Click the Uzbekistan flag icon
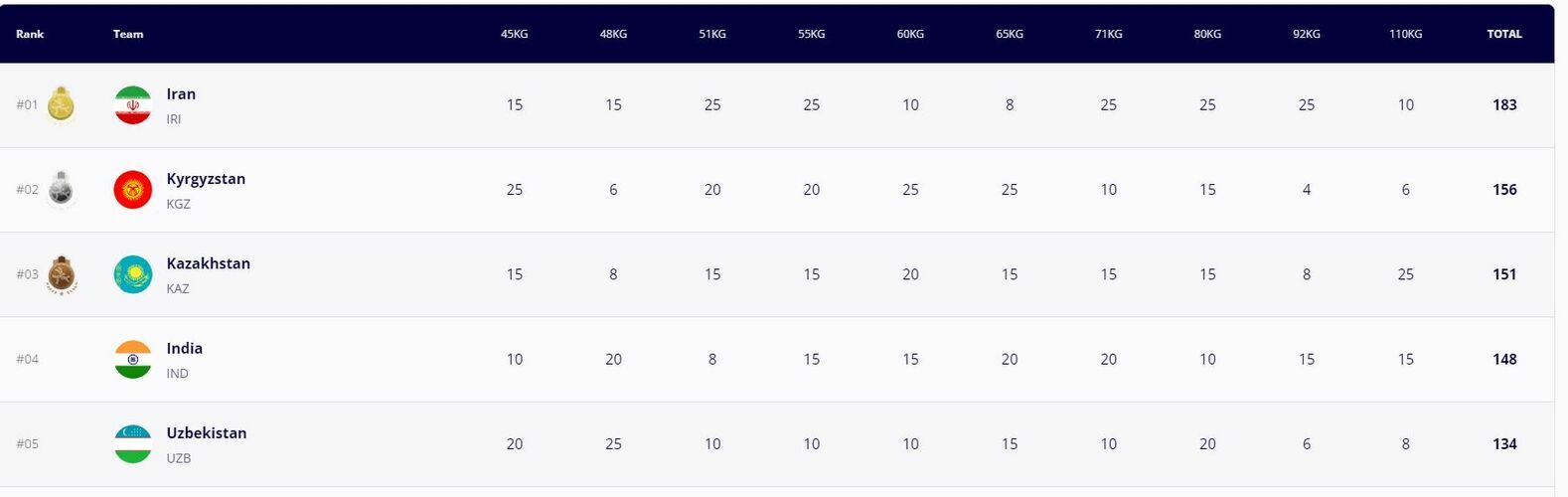The image size is (1568, 497). [133, 444]
